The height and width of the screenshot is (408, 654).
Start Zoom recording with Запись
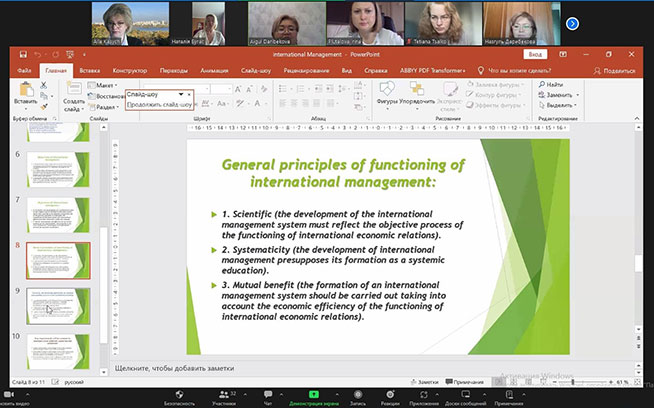[358, 398]
